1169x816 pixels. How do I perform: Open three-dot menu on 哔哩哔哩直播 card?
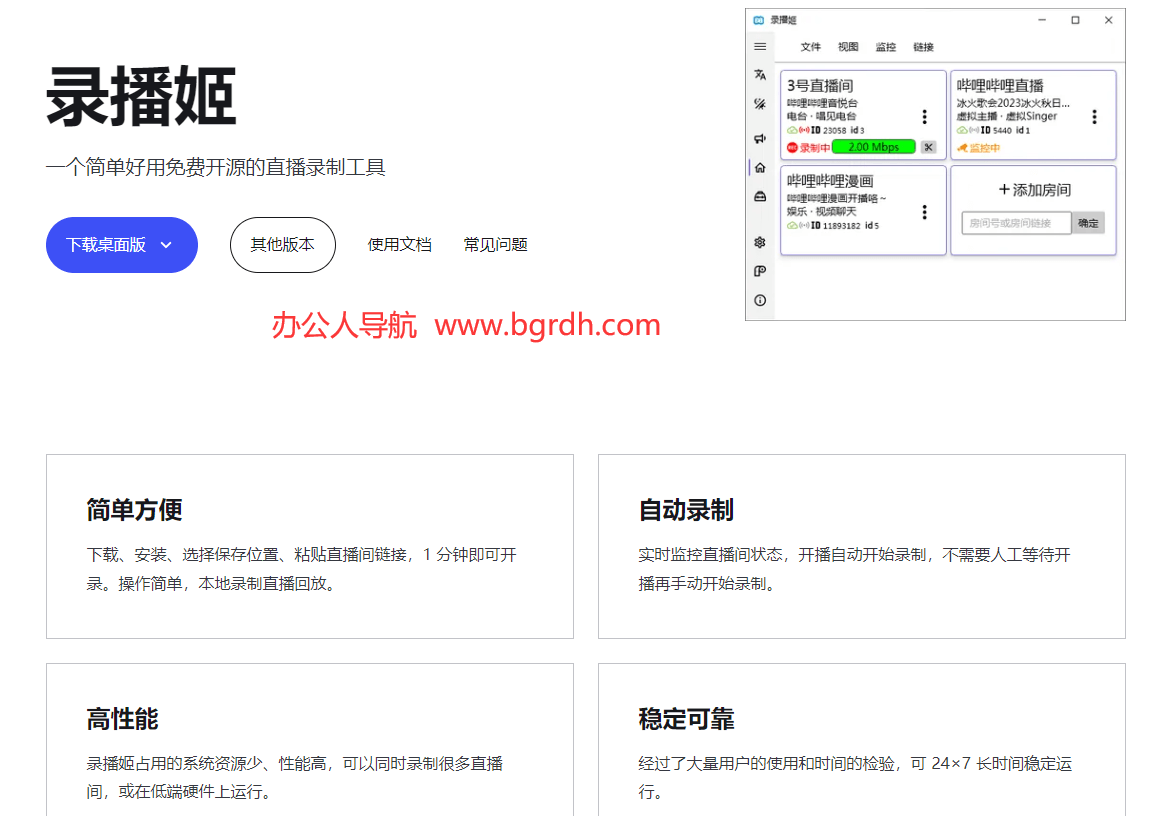pos(1094,117)
